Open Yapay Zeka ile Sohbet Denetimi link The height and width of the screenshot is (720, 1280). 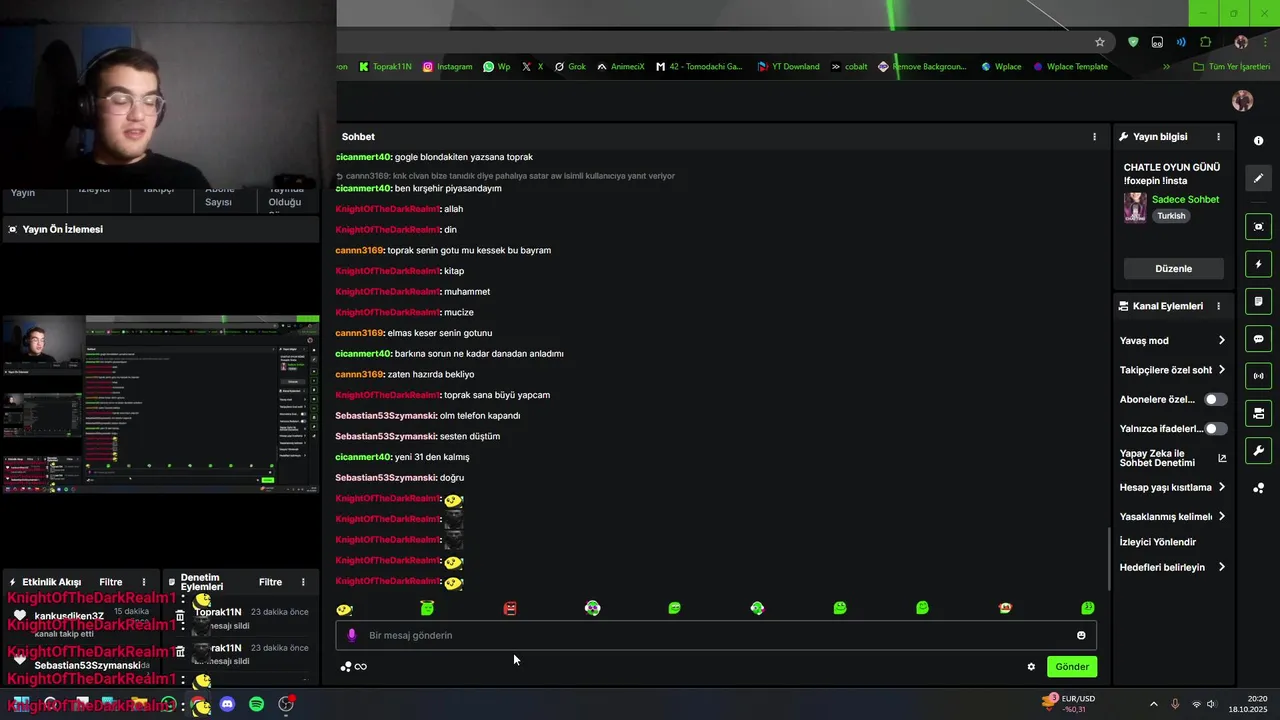(1173, 458)
